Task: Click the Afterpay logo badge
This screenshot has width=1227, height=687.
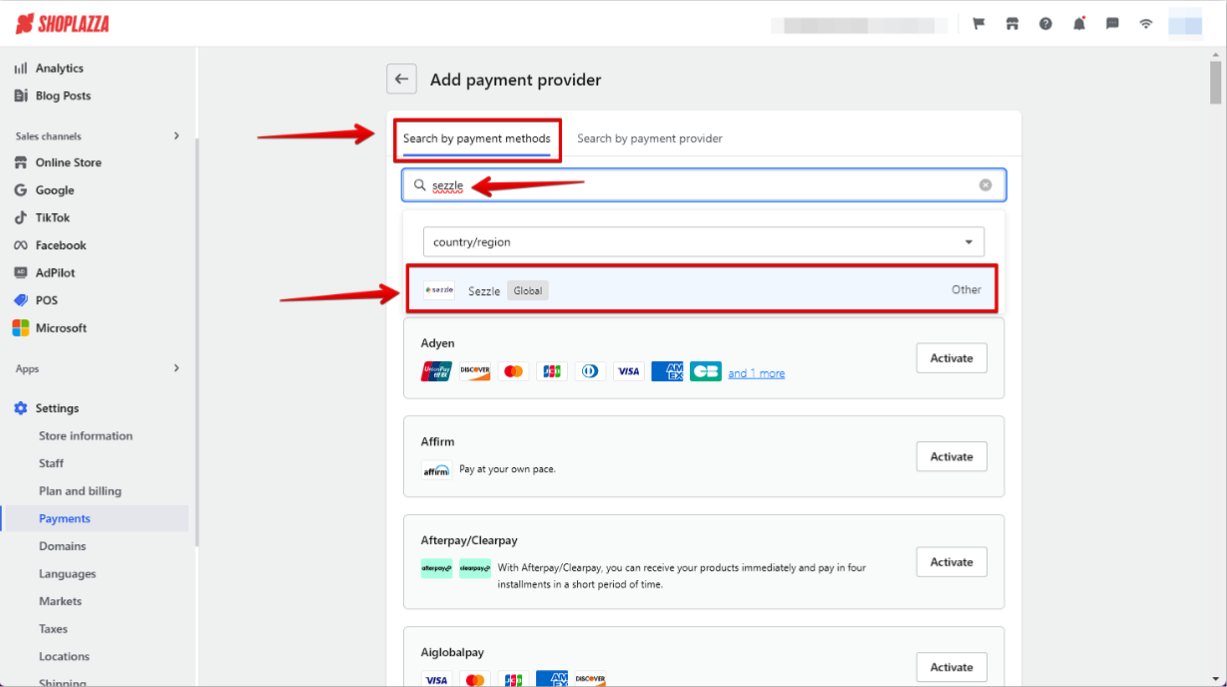Action: click(x=436, y=568)
